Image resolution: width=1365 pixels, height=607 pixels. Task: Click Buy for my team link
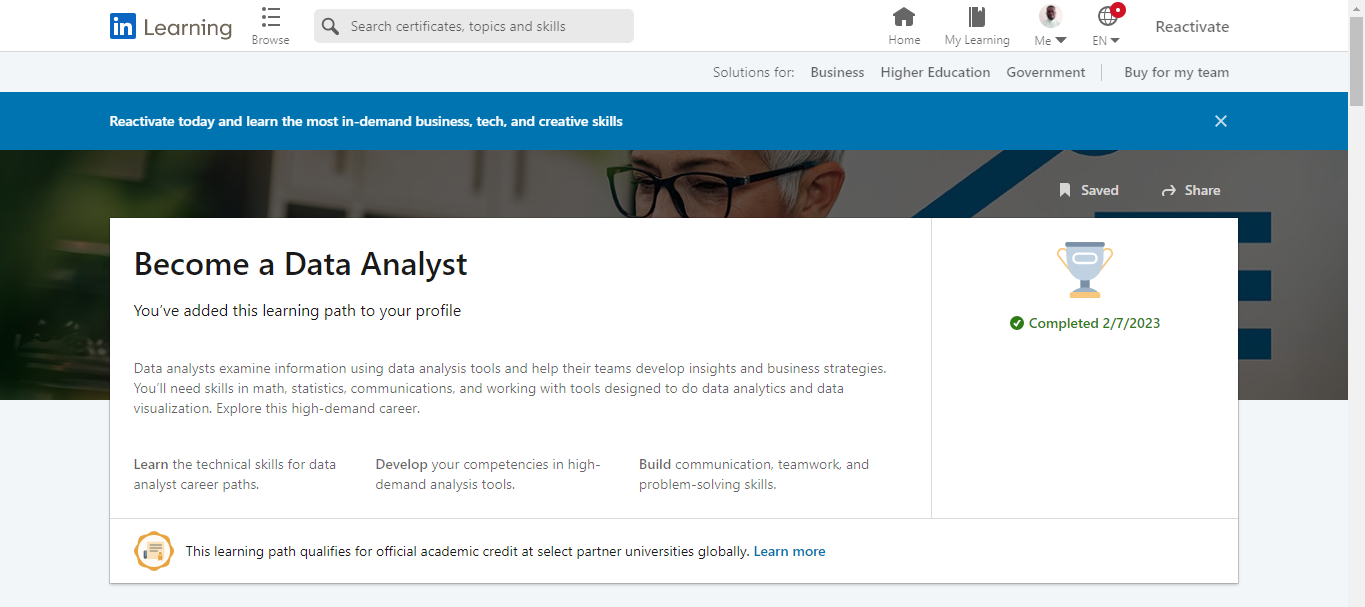tap(1177, 72)
